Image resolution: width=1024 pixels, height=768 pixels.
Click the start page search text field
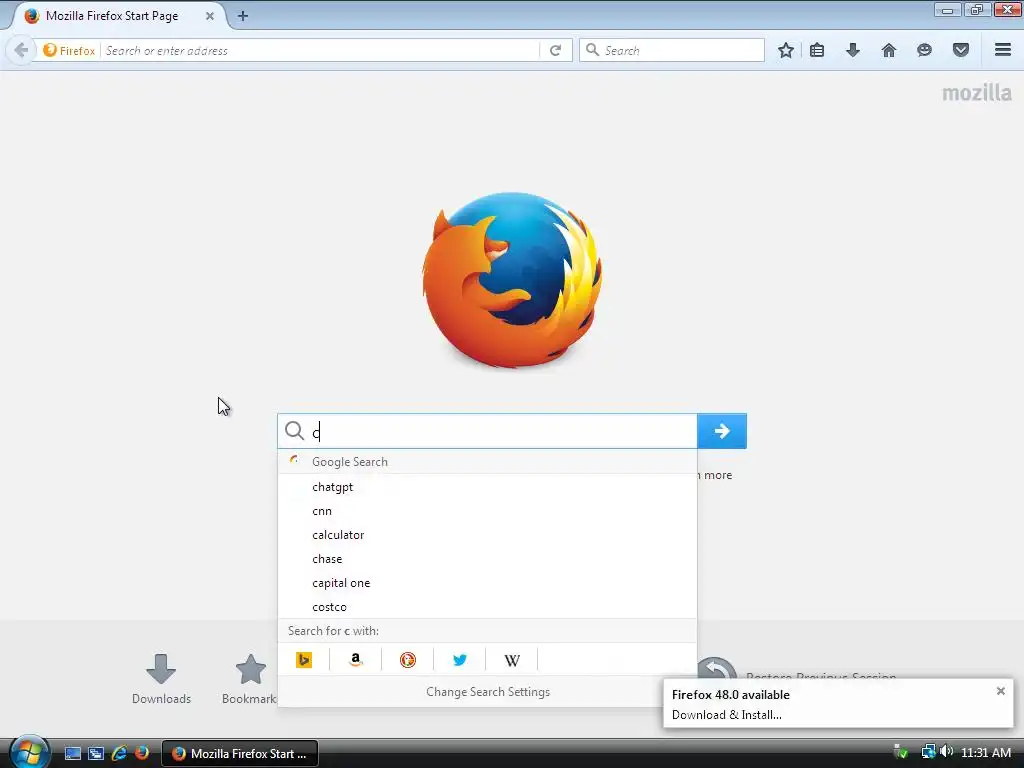pos(487,431)
